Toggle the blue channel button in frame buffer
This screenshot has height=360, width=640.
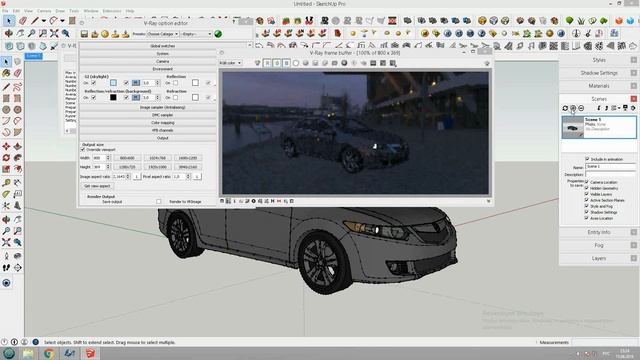point(286,63)
